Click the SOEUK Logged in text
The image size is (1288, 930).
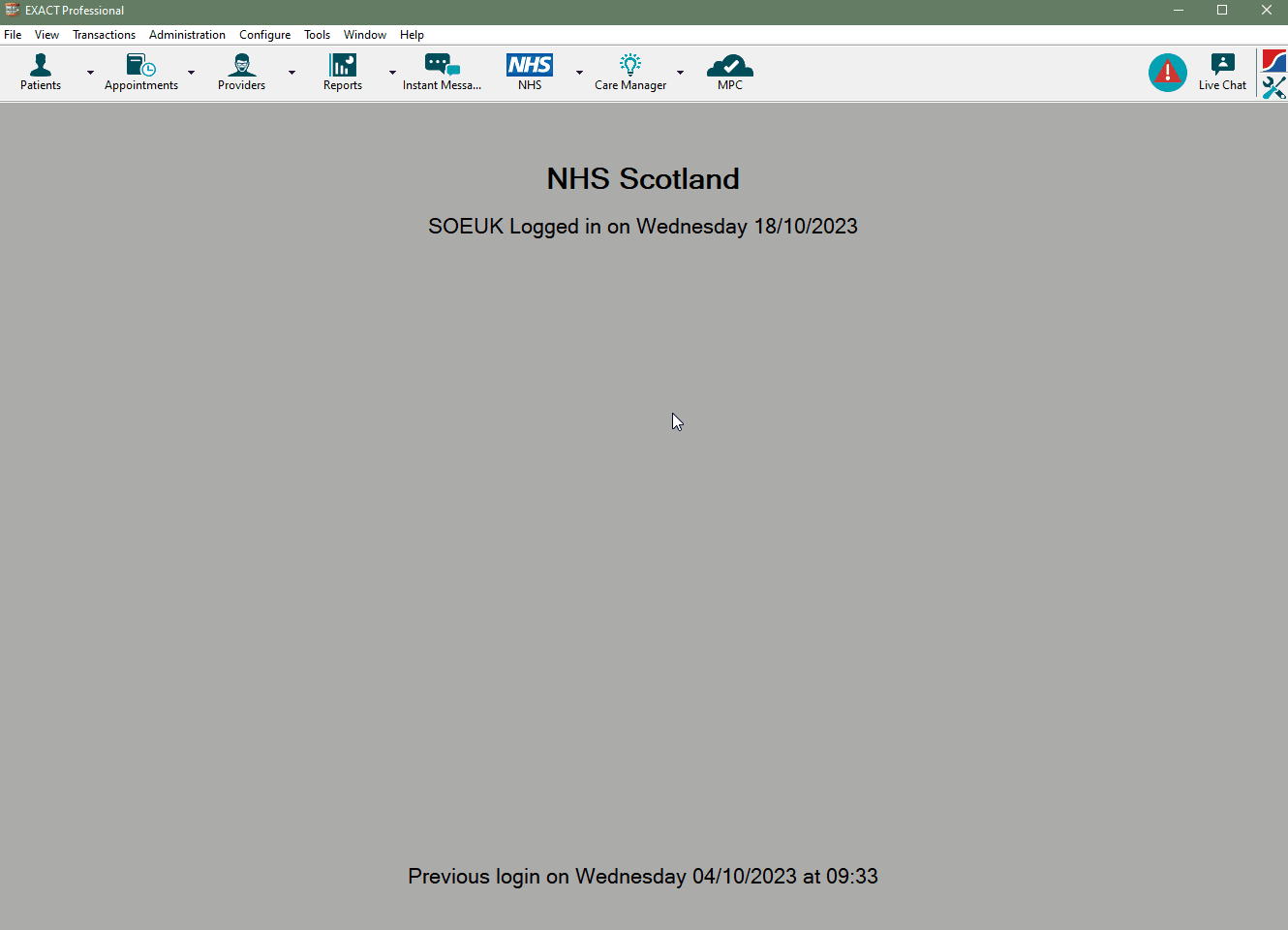coord(643,227)
